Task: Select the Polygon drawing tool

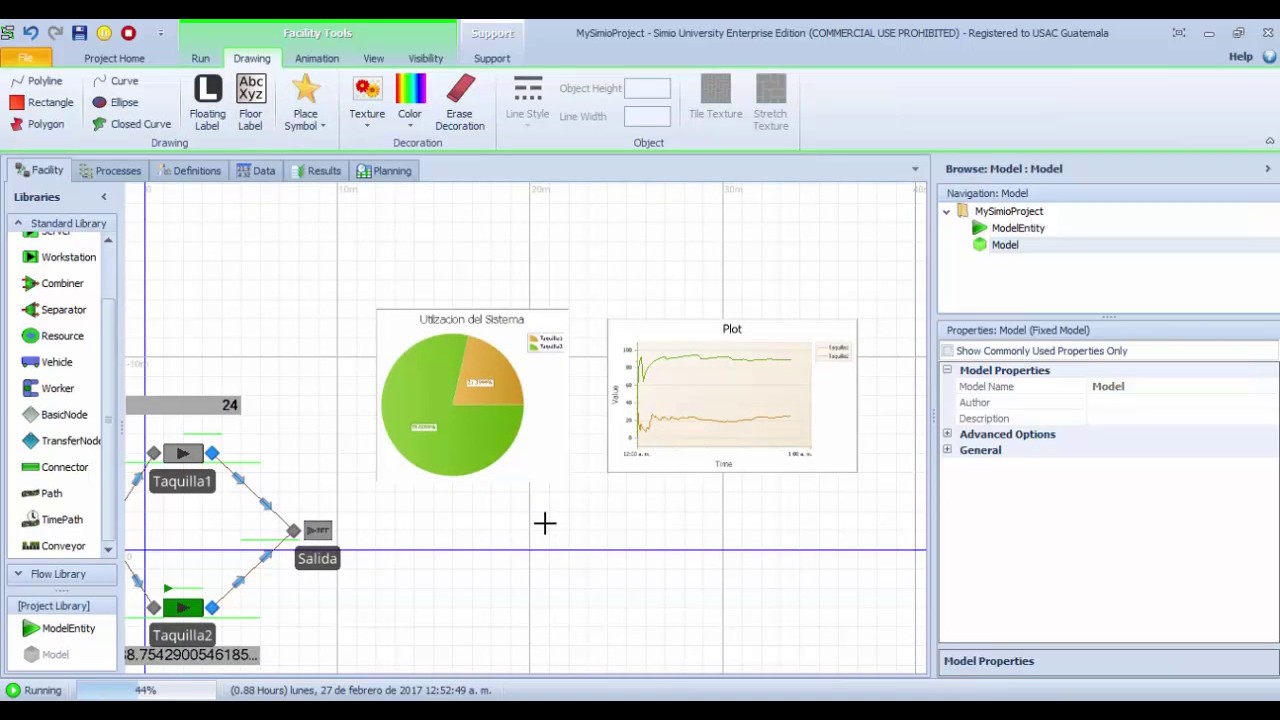Action: pyautogui.click(x=37, y=124)
